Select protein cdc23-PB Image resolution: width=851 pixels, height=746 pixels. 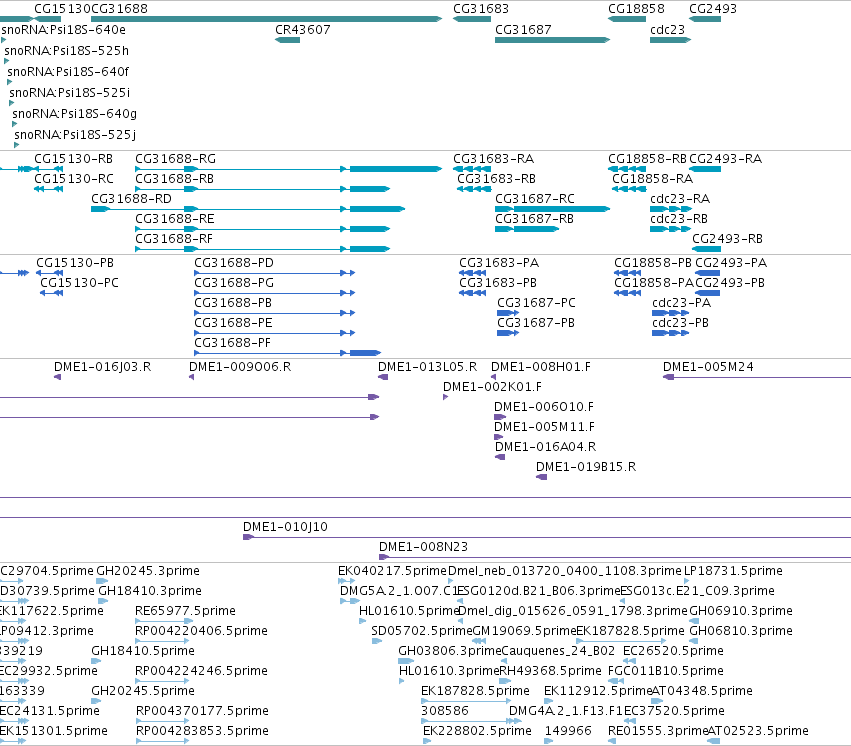coord(670,334)
